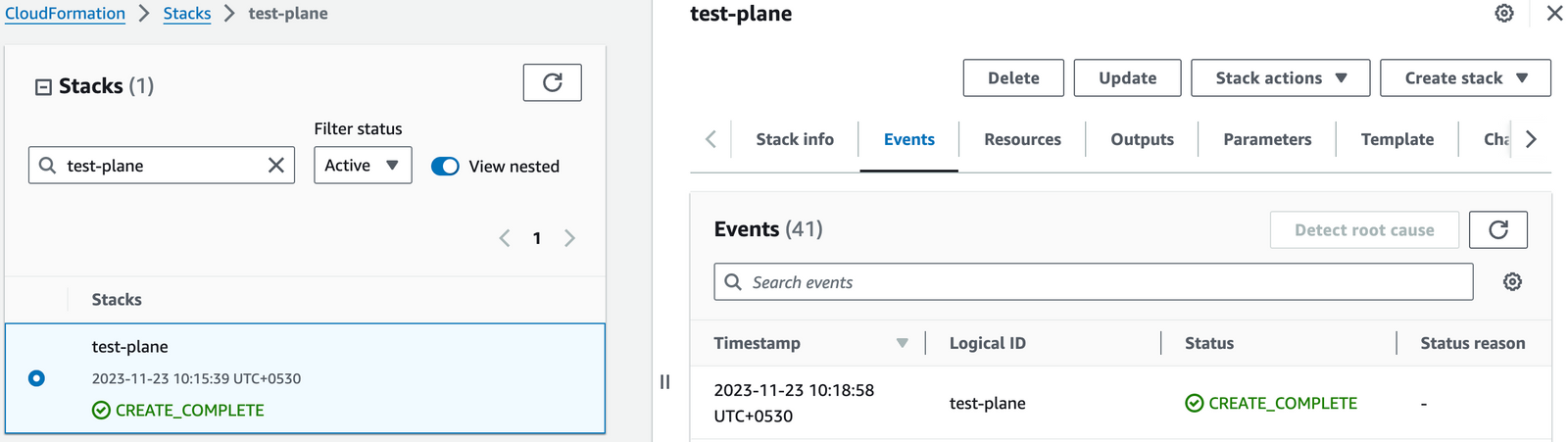Viewport: 1568px width, 442px height.
Task: Click the stacks search field
Action: pos(162,166)
